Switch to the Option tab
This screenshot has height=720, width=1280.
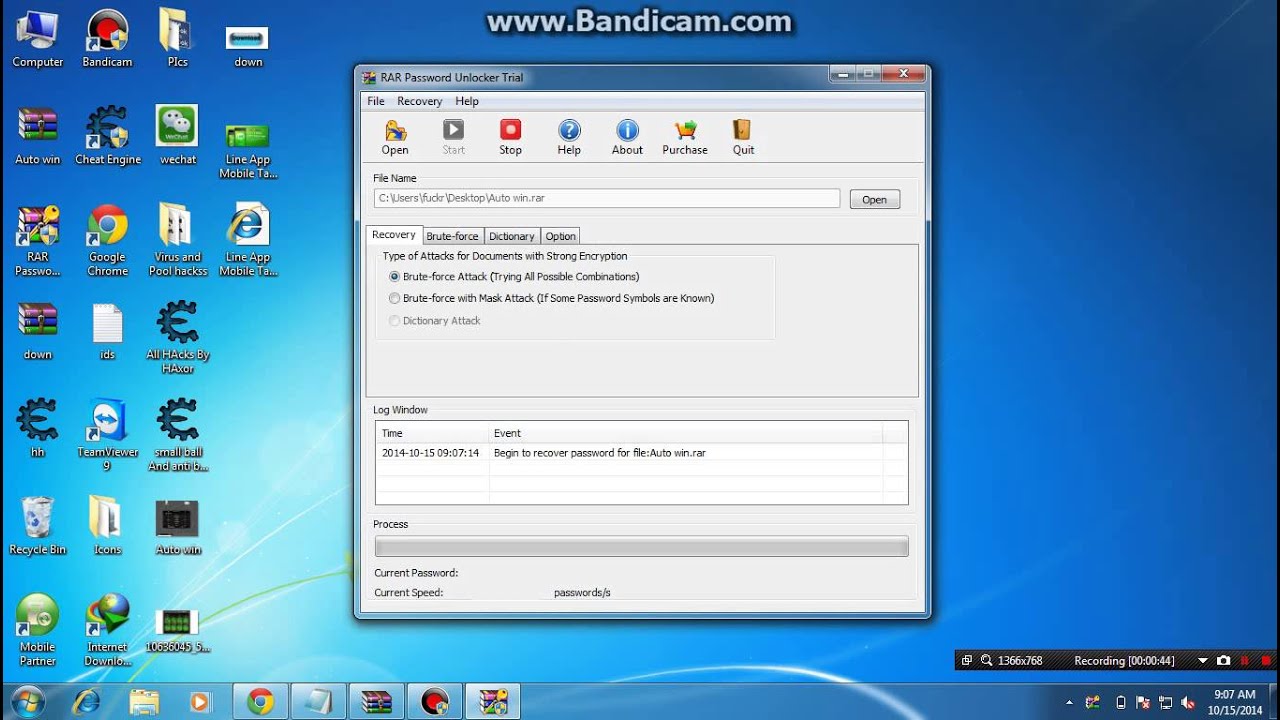(560, 236)
